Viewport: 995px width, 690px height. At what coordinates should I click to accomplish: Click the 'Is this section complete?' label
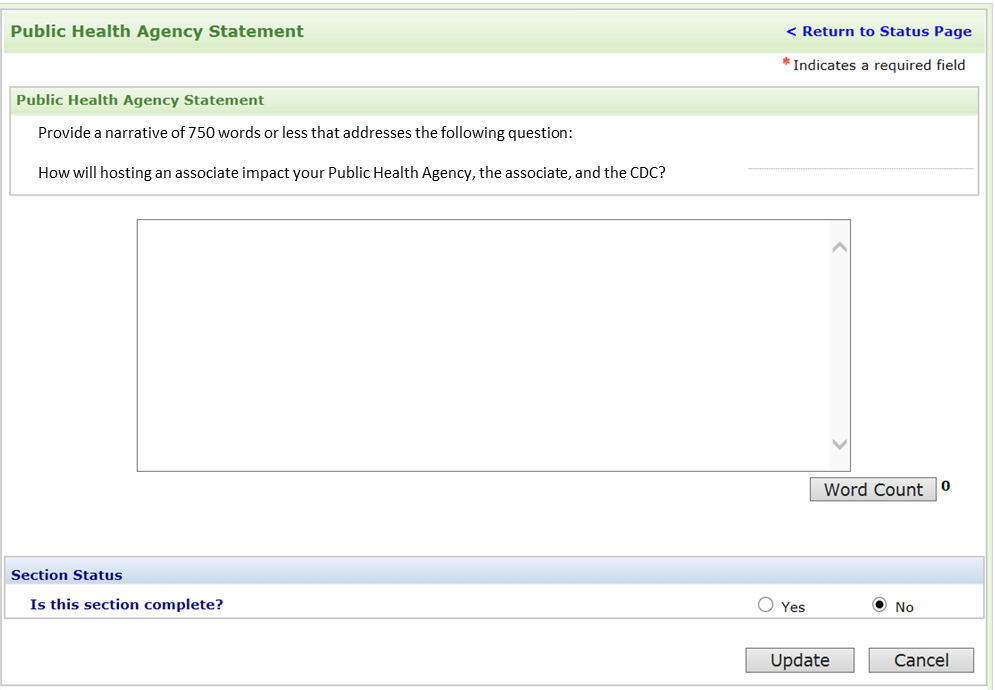point(127,605)
